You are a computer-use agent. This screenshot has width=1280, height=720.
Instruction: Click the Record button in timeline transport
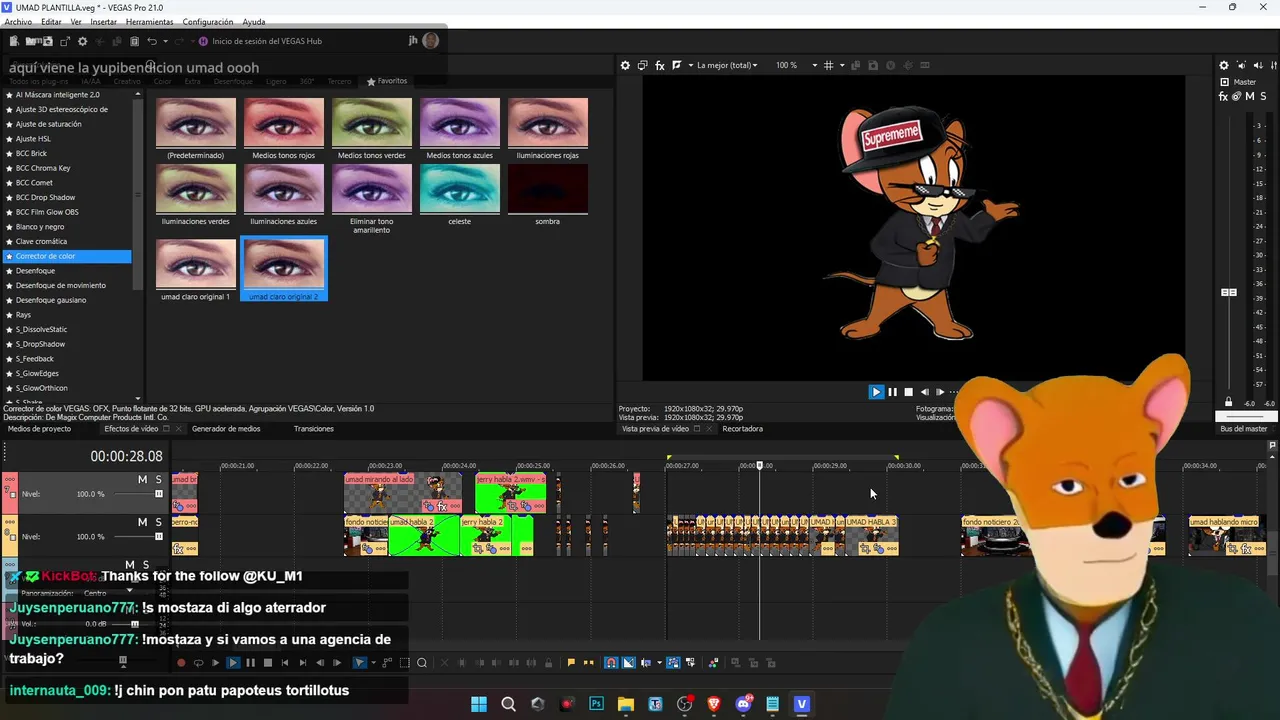point(181,663)
